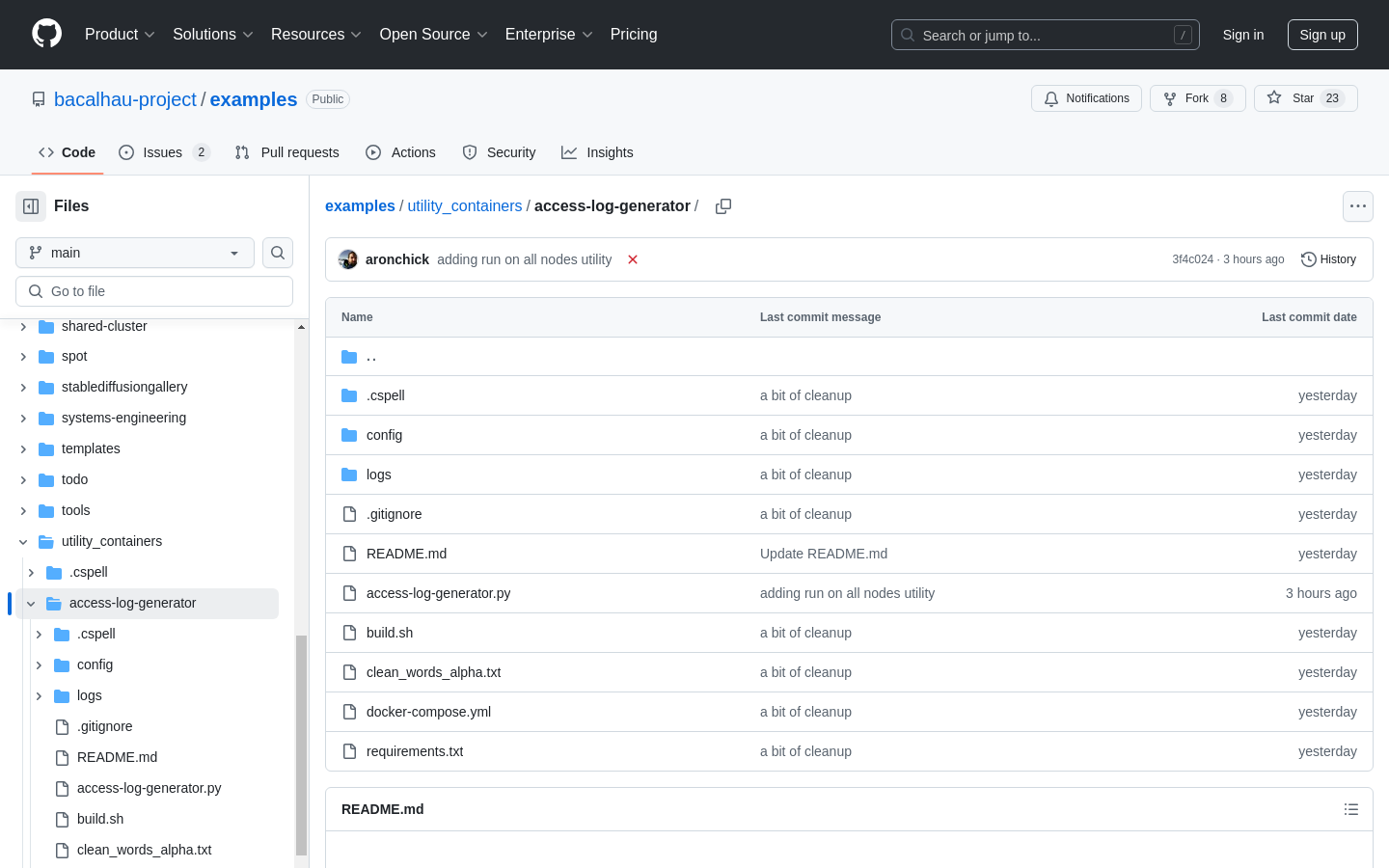The image size is (1389, 868).
Task: Open access-log-generator.py in the file table
Action: tap(439, 593)
